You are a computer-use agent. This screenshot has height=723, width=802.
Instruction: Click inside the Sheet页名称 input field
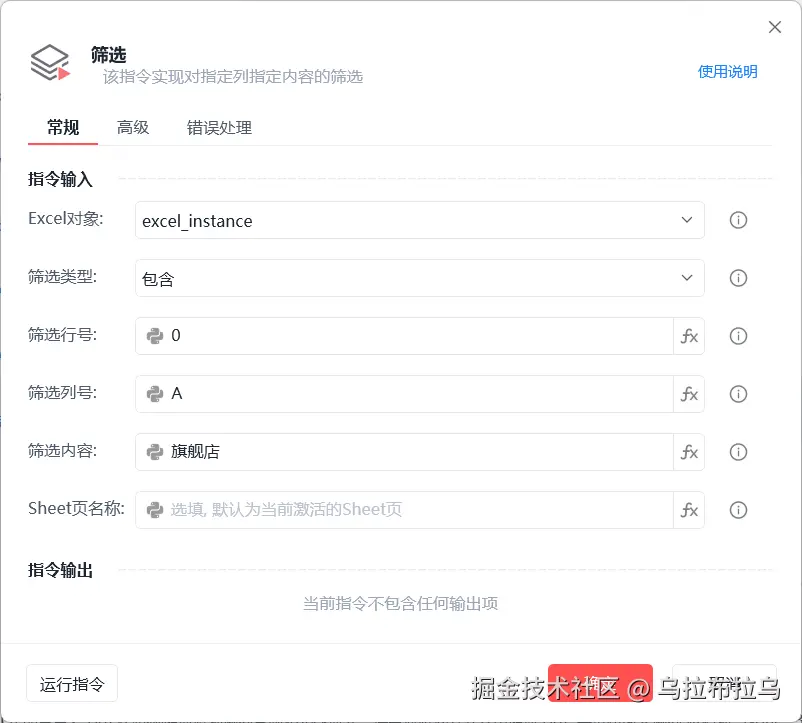[400, 510]
